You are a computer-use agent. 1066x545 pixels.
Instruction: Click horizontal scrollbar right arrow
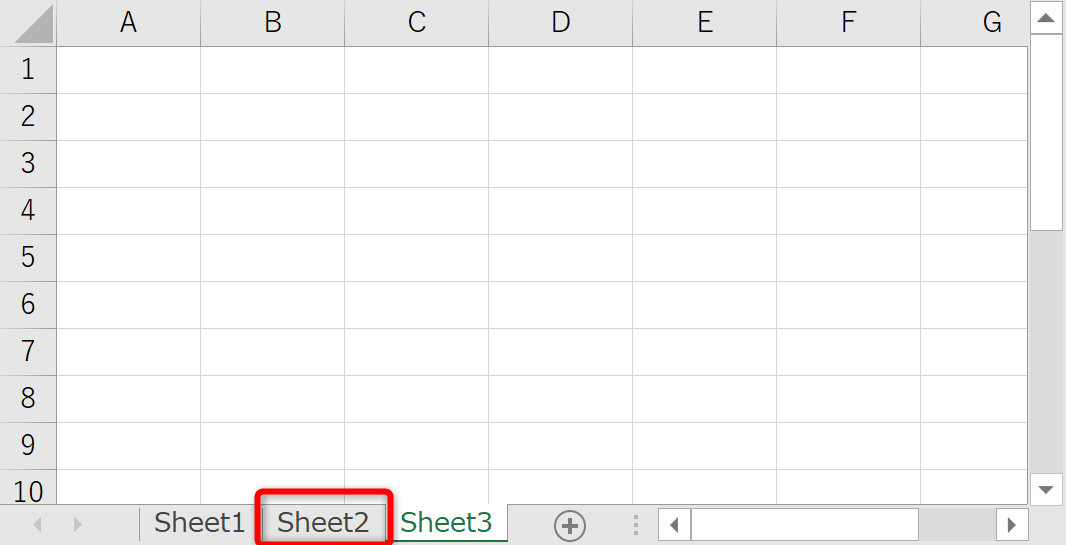[x=1012, y=525]
